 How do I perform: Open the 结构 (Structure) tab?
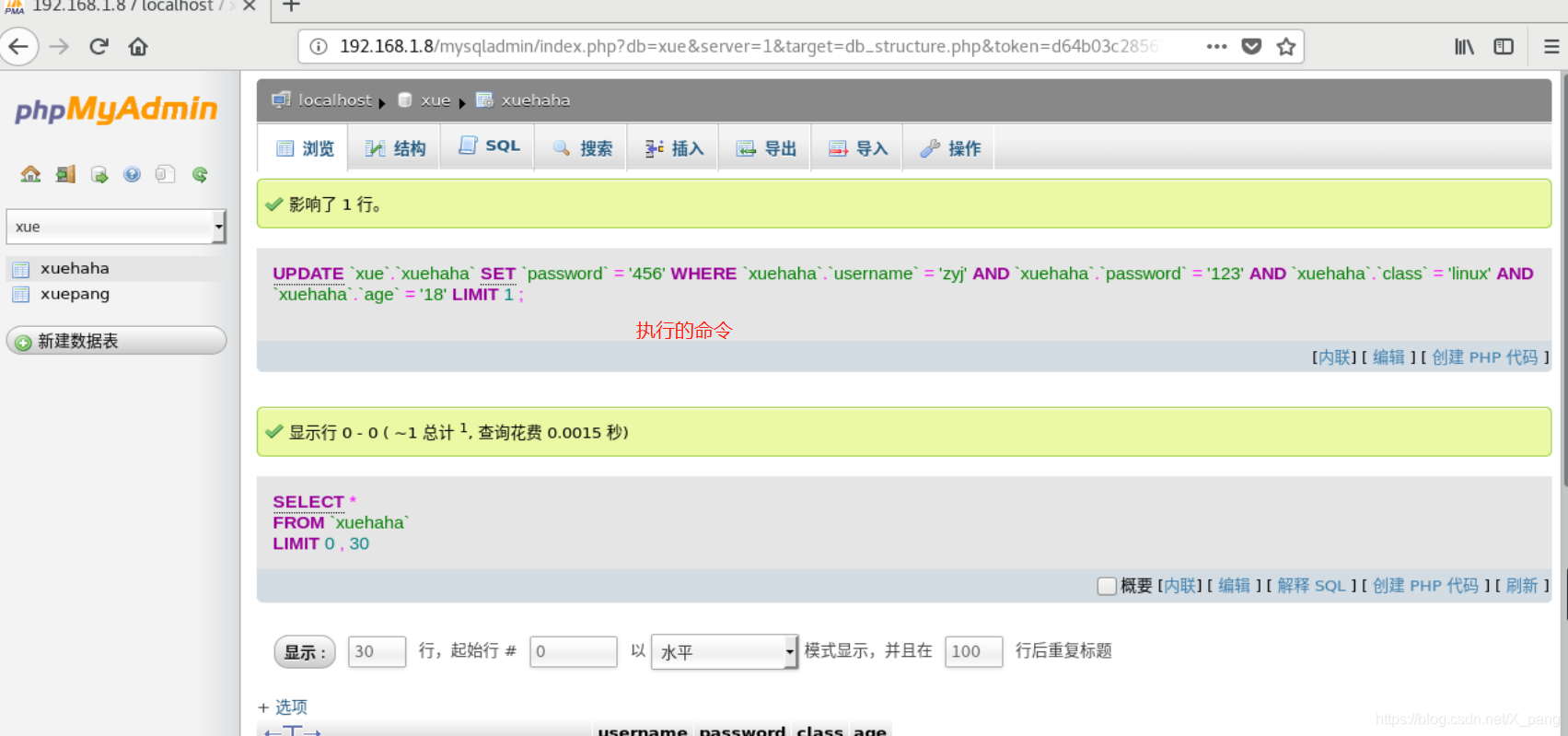395,148
